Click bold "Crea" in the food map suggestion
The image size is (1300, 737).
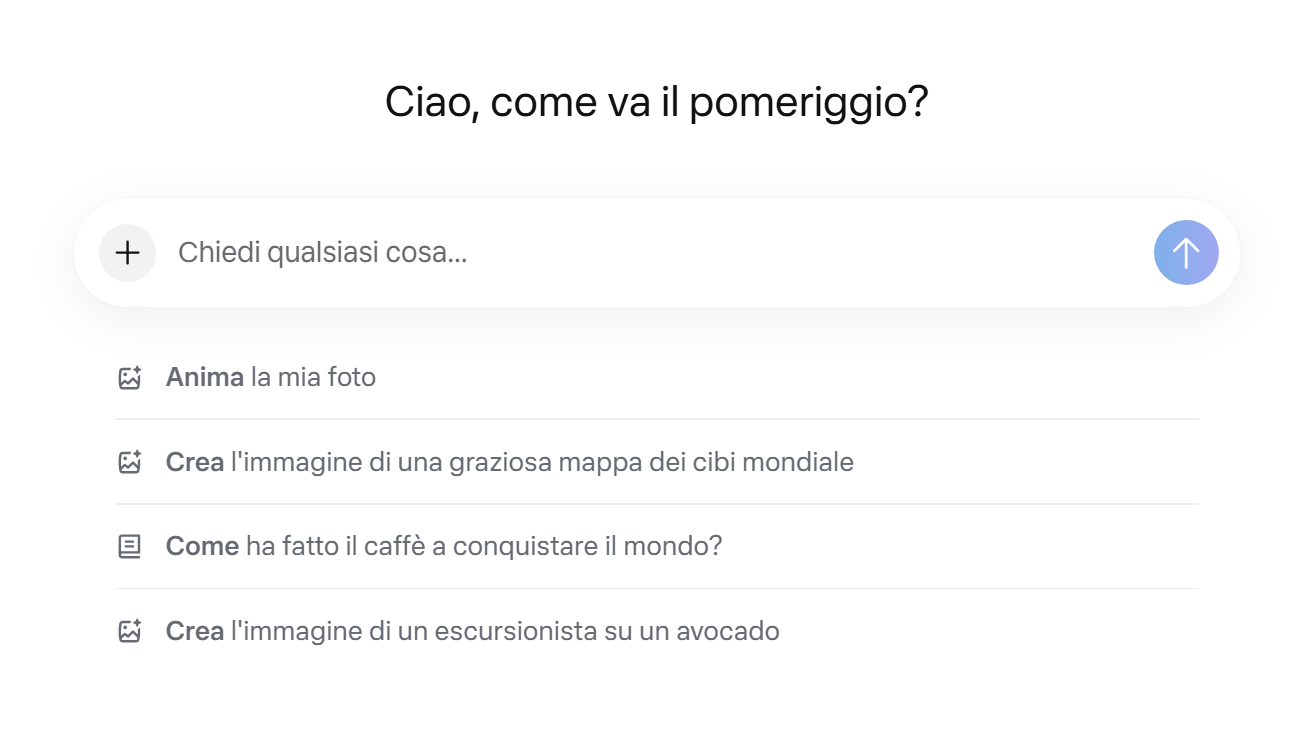point(195,462)
